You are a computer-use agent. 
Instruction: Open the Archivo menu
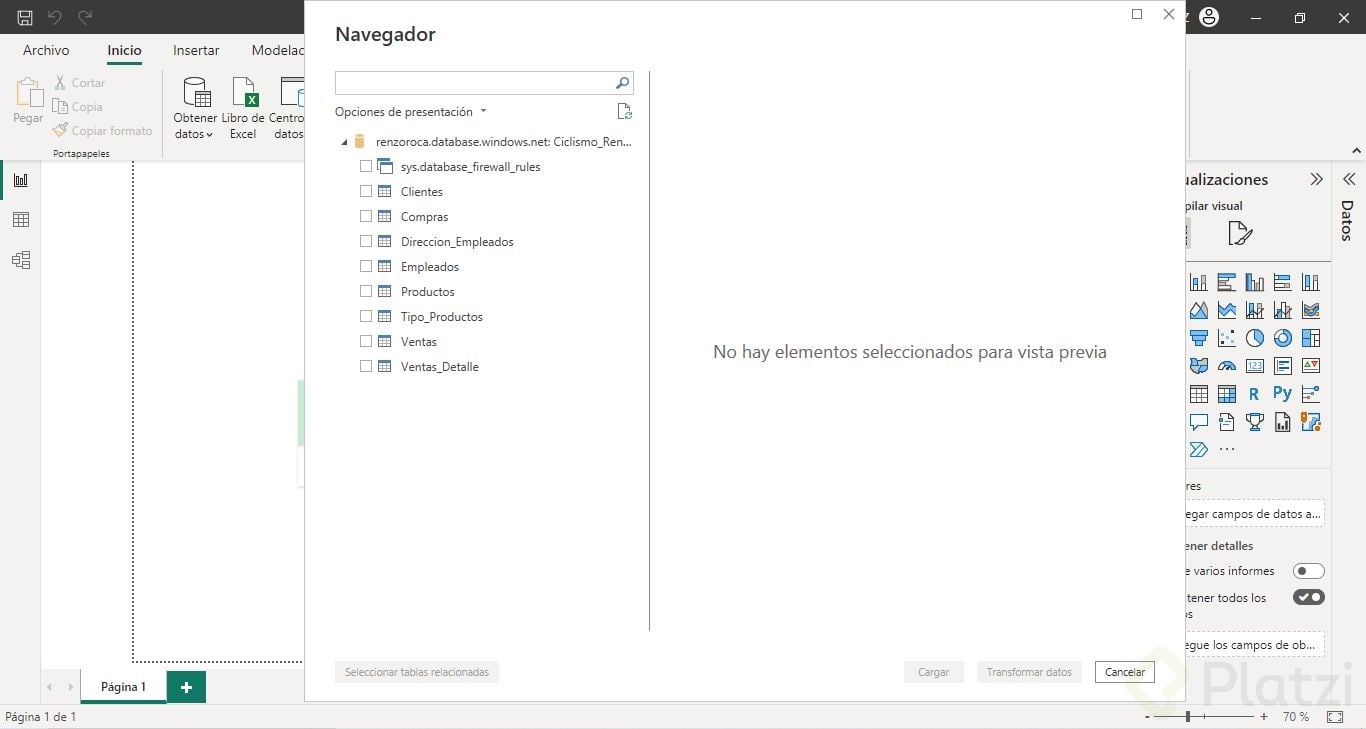[x=46, y=50]
